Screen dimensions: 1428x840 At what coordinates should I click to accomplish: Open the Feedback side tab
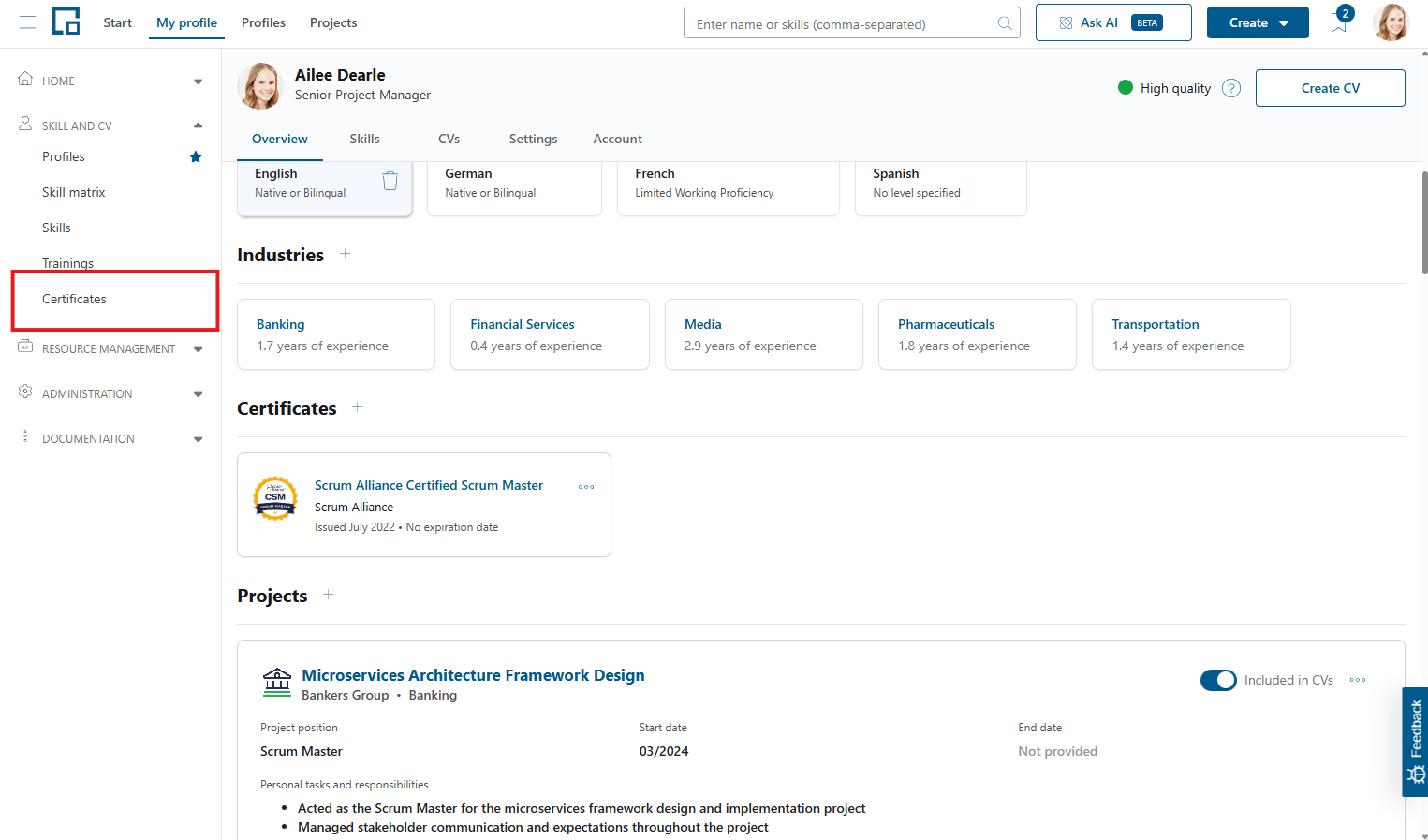point(1415,742)
